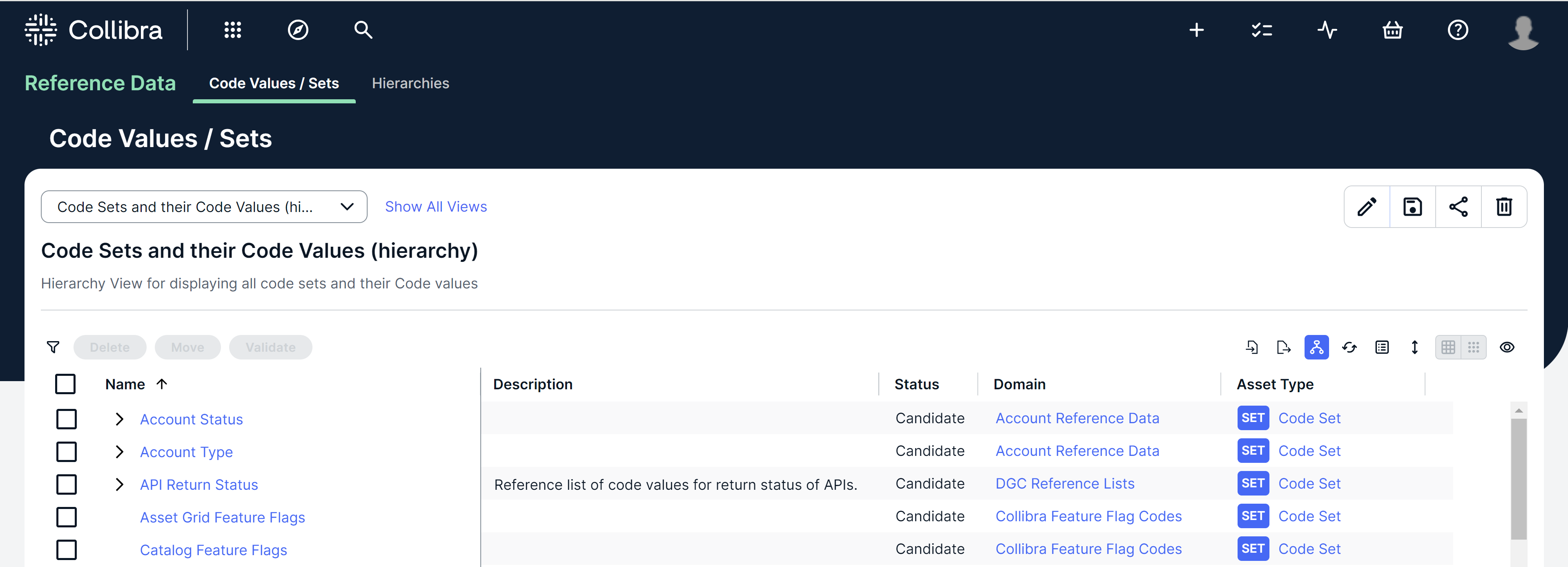The width and height of the screenshot is (1568, 567).
Task: Check the Account Status row checkbox
Action: (66, 418)
